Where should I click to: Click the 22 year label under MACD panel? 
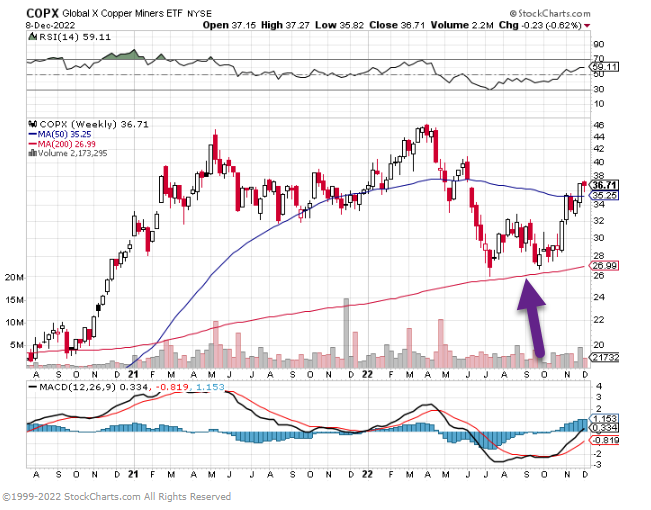coord(367,474)
